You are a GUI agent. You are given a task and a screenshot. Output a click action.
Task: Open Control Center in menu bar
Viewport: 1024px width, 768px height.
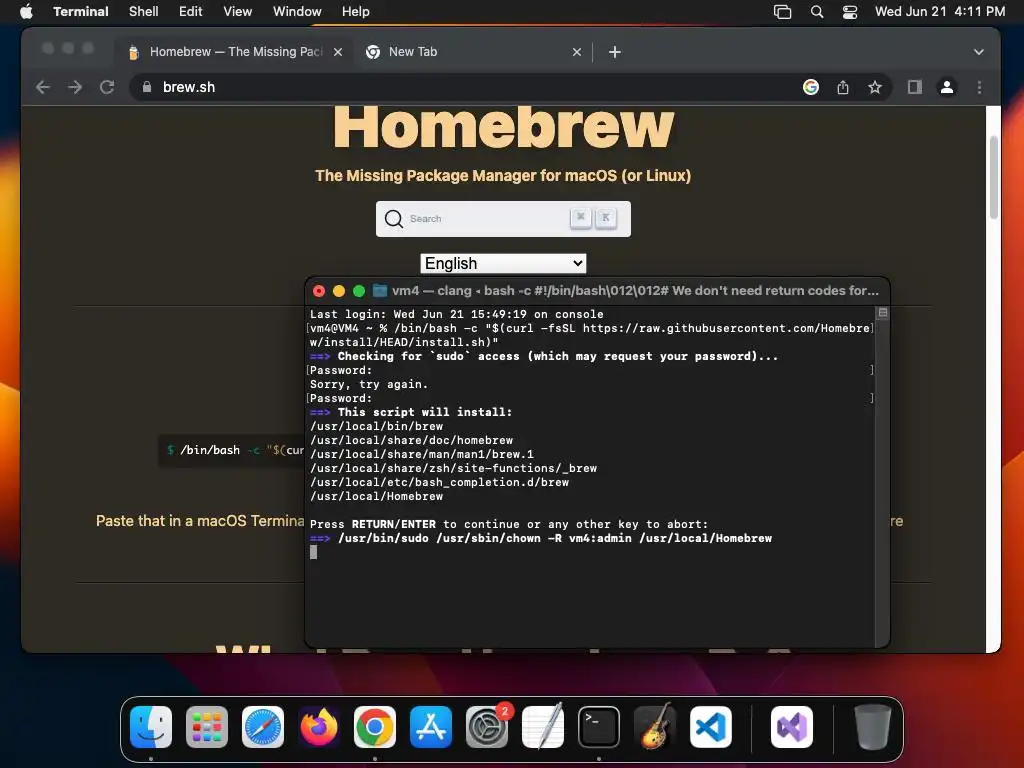tap(850, 12)
